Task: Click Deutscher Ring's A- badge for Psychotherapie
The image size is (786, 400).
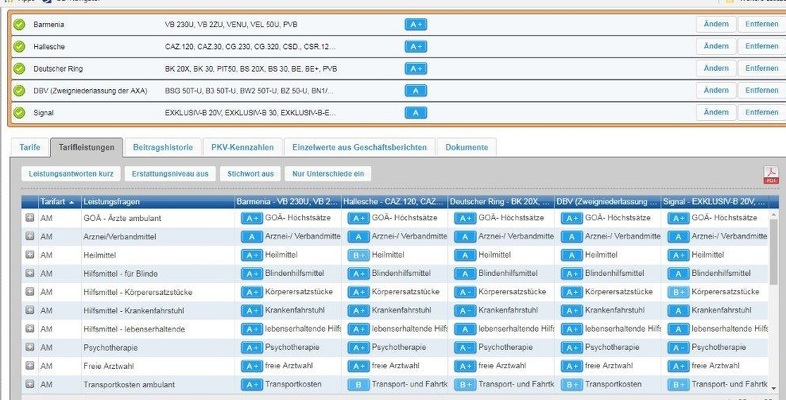Action: coord(465,347)
